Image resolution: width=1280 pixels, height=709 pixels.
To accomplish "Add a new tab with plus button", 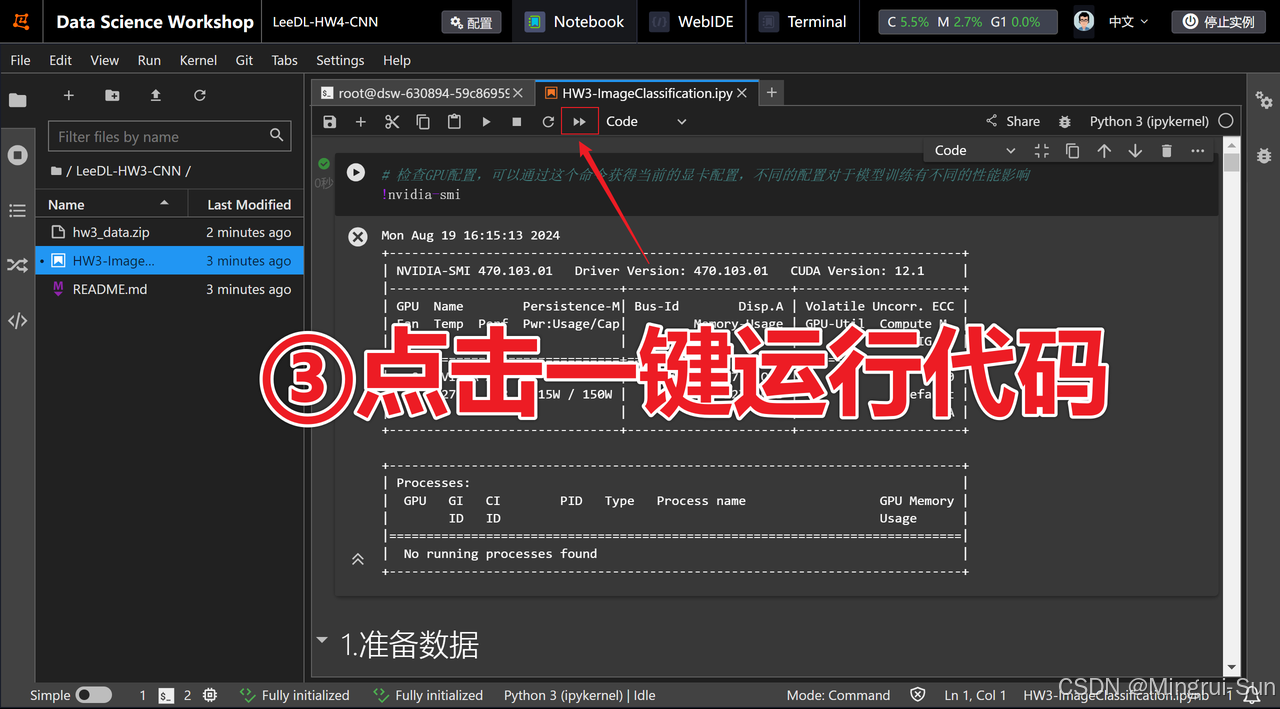I will point(771,92).
